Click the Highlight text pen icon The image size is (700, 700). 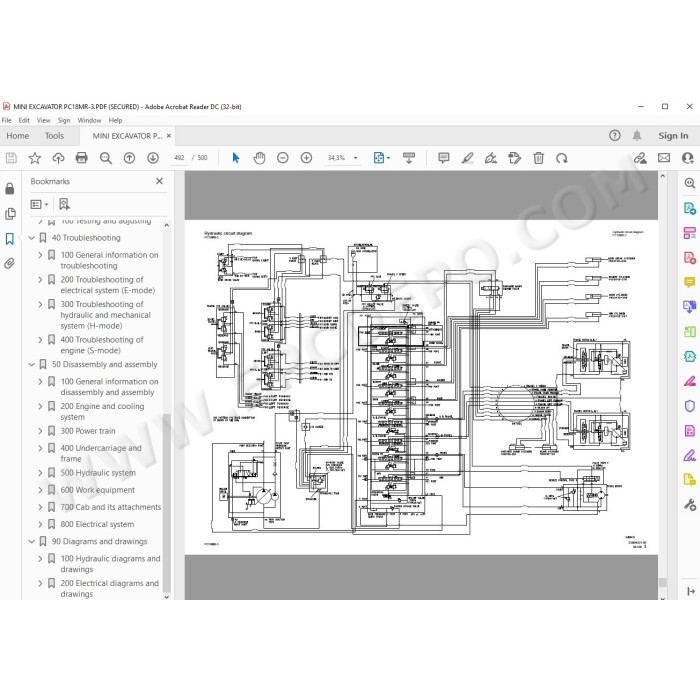[467, 158]
